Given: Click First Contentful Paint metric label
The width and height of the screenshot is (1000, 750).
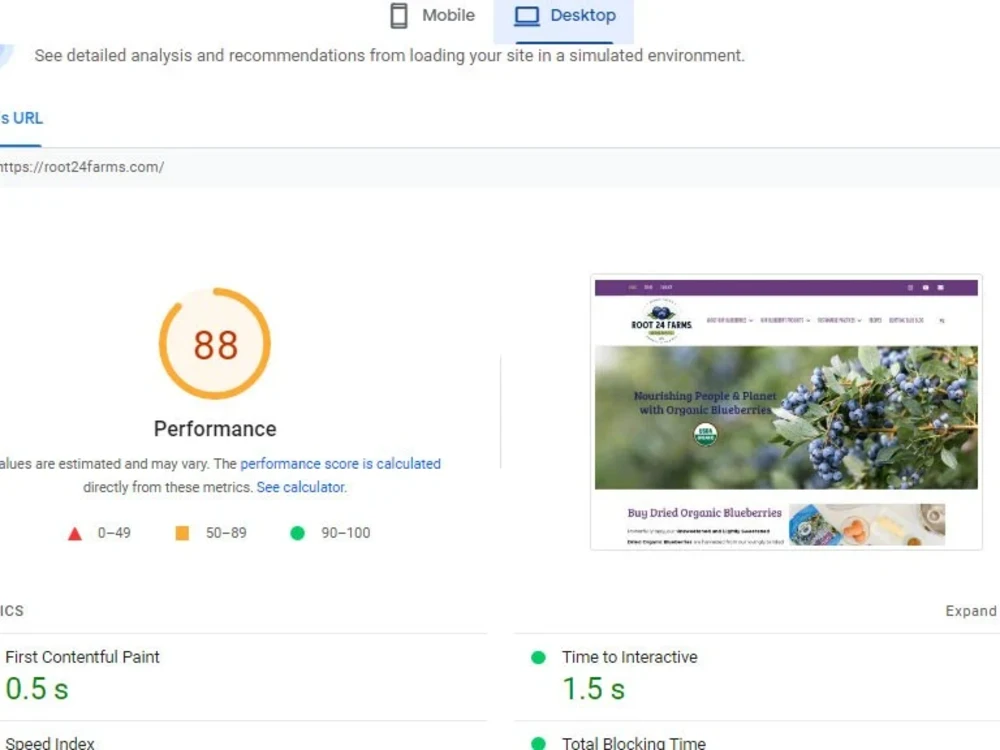Looking at the screenshot, I should click(82, 657).
